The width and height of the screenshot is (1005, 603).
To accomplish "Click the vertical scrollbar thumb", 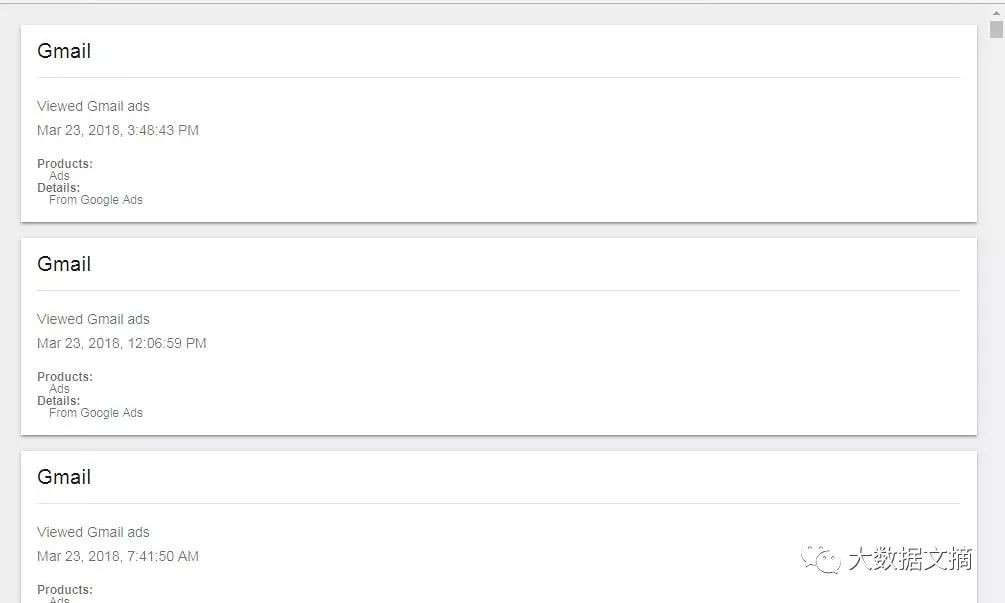I will pyautogui.click(x=996, y=29).
